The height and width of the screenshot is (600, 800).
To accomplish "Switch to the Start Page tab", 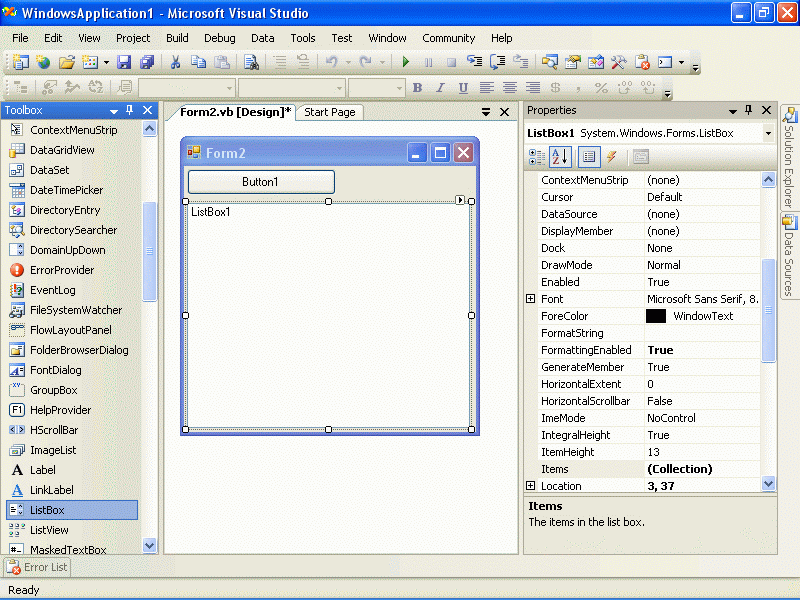I will click(330, 112).
